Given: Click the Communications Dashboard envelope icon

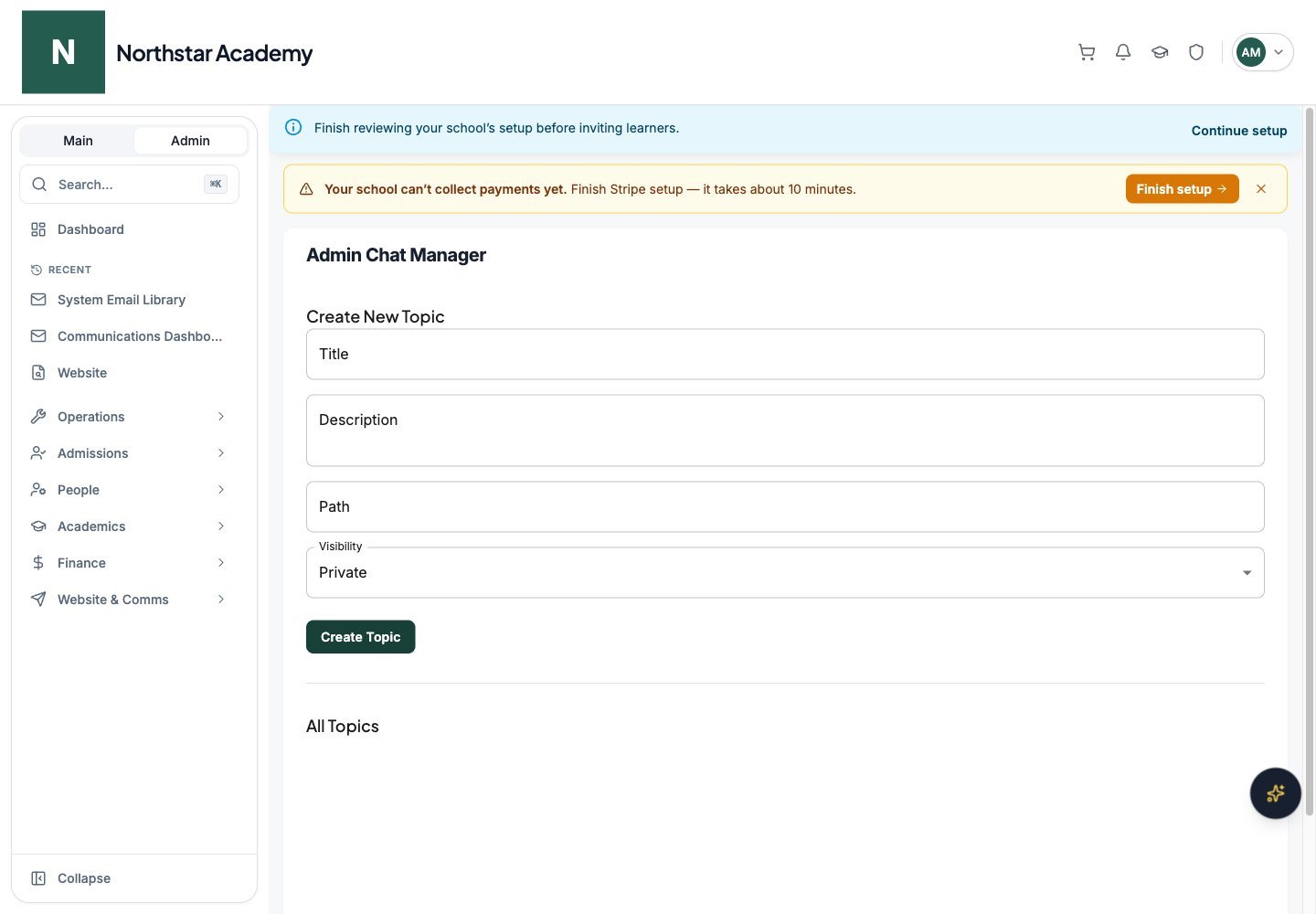Looking at the screenshot, I should point(38,336).
